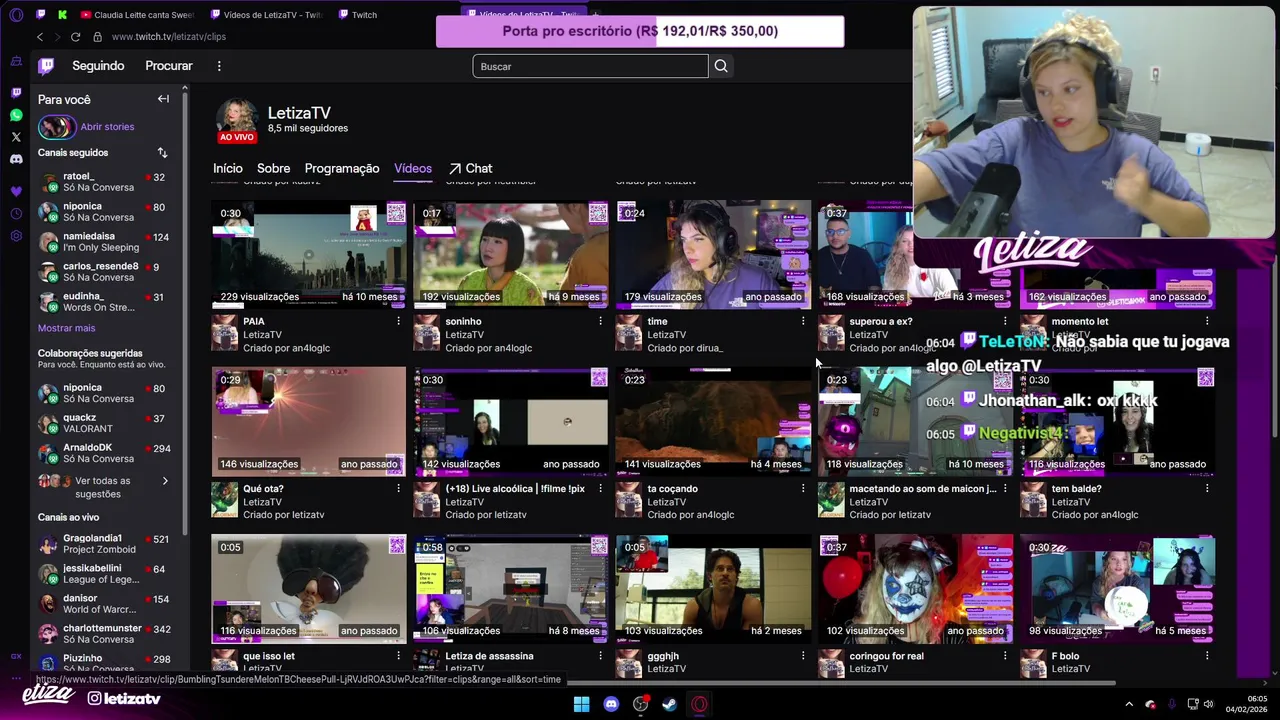Open options menu for PAIA clip
1280x720 pixels.
pyautogui.click(x=398, y=321)
